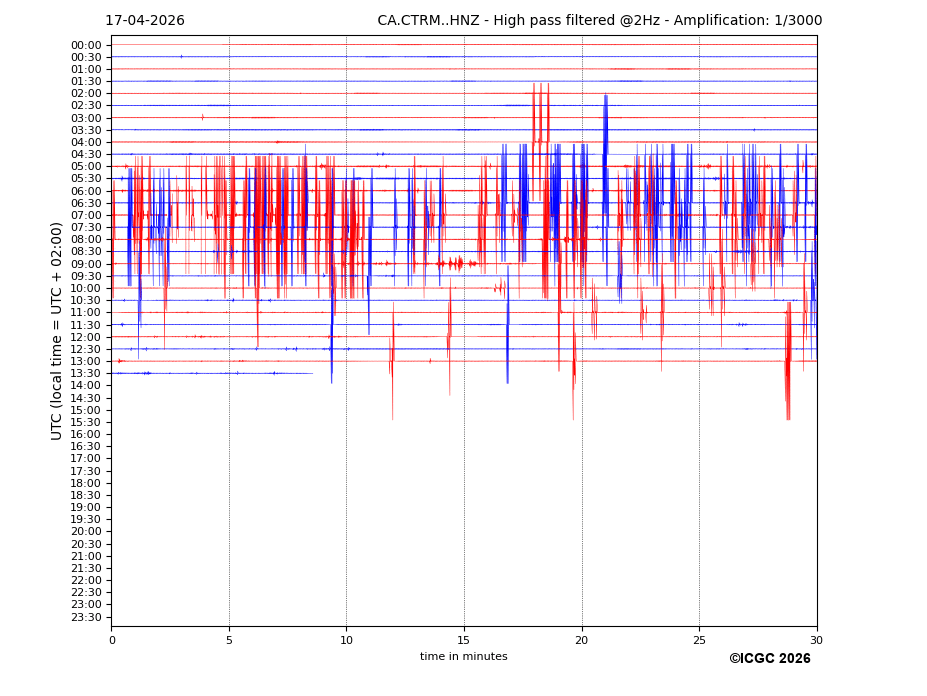Click the 09:00 time row label
The width and height of the screenshot is (927, 696).
(x=86, y=264)
